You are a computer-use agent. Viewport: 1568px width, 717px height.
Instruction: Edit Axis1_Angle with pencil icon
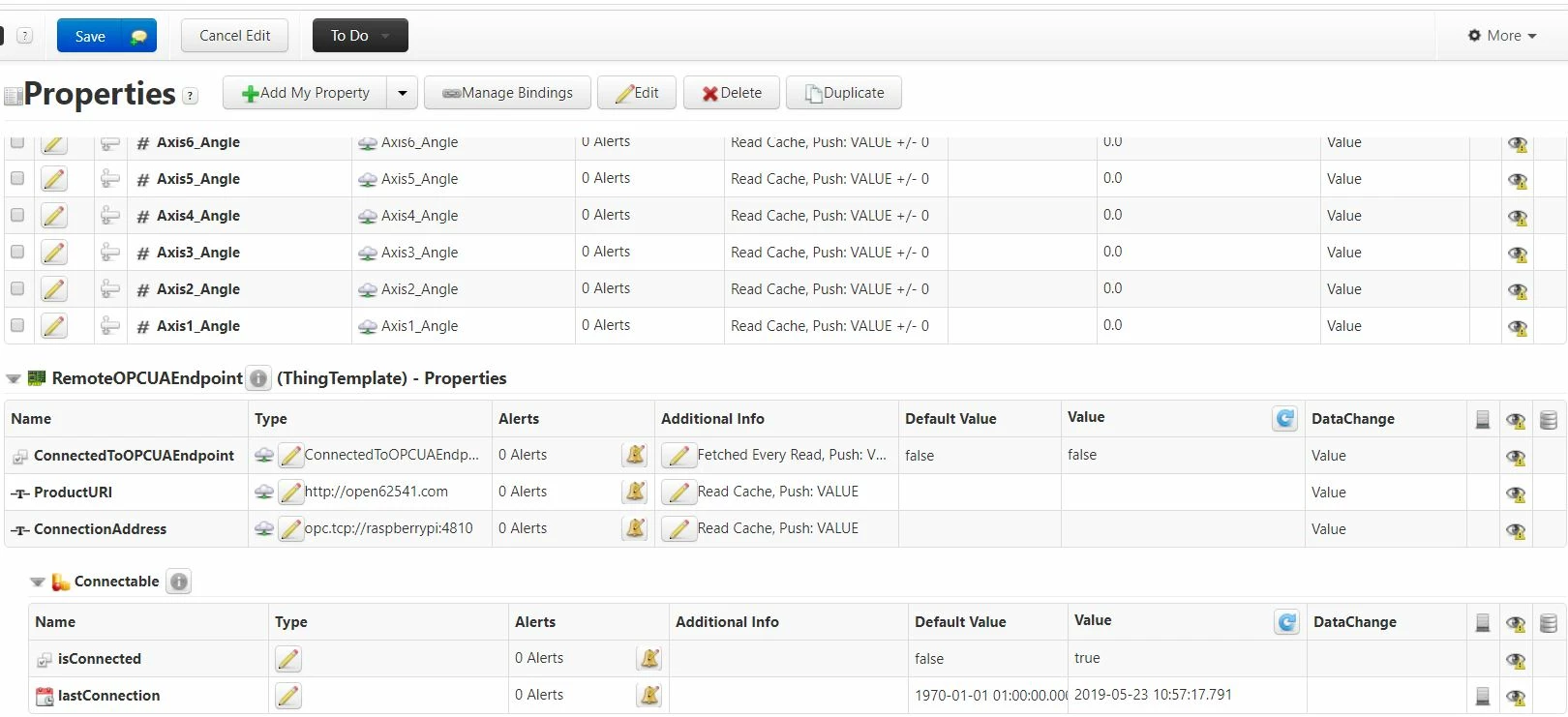pos(54,326)
